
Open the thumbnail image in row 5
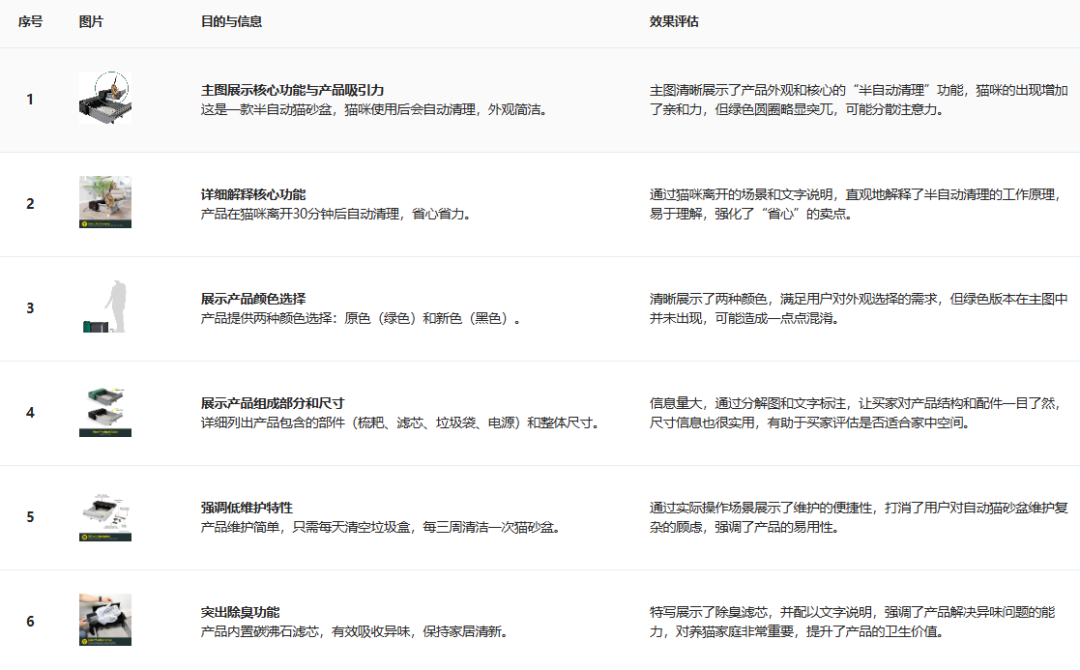pyautogui.click(x=105, y=516)
